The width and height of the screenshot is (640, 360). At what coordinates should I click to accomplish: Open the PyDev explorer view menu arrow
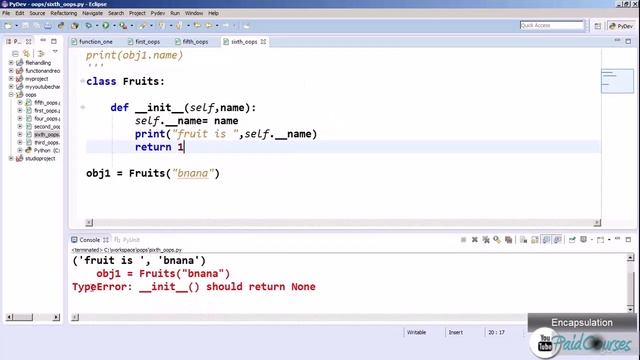55,52
